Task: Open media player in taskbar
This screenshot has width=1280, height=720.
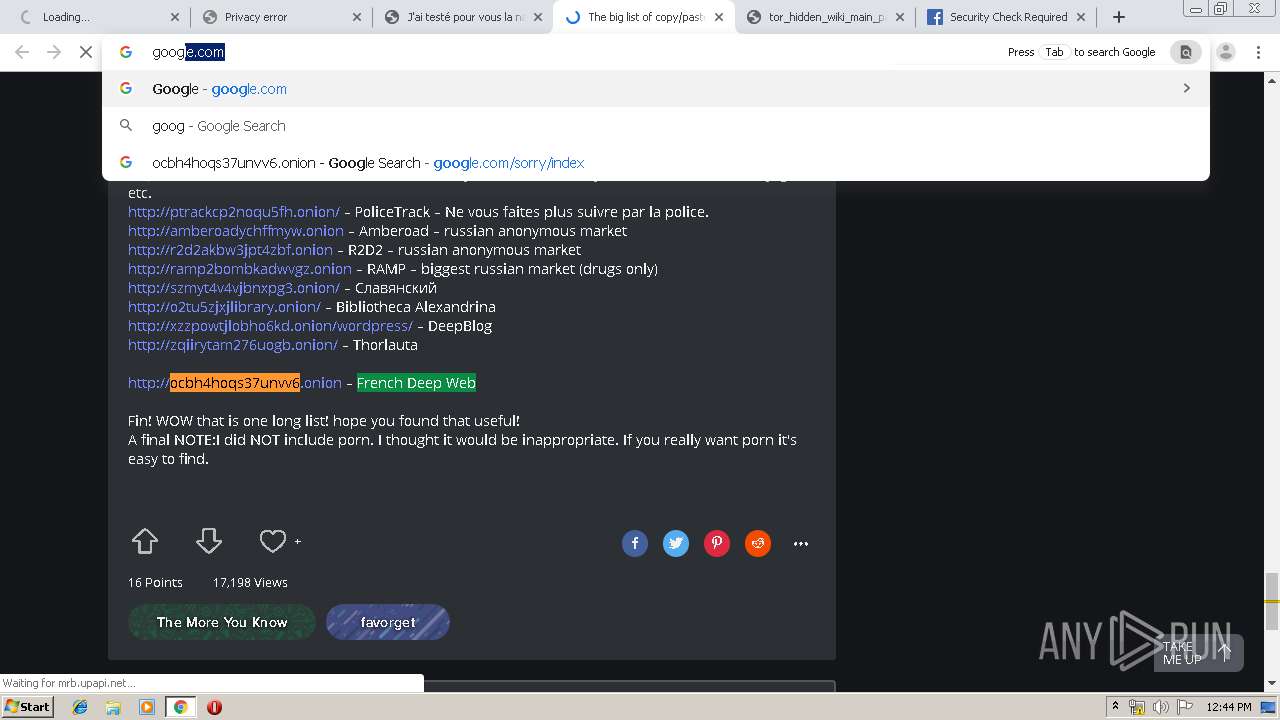Action: pyautogui.click(x=147, y=707)
